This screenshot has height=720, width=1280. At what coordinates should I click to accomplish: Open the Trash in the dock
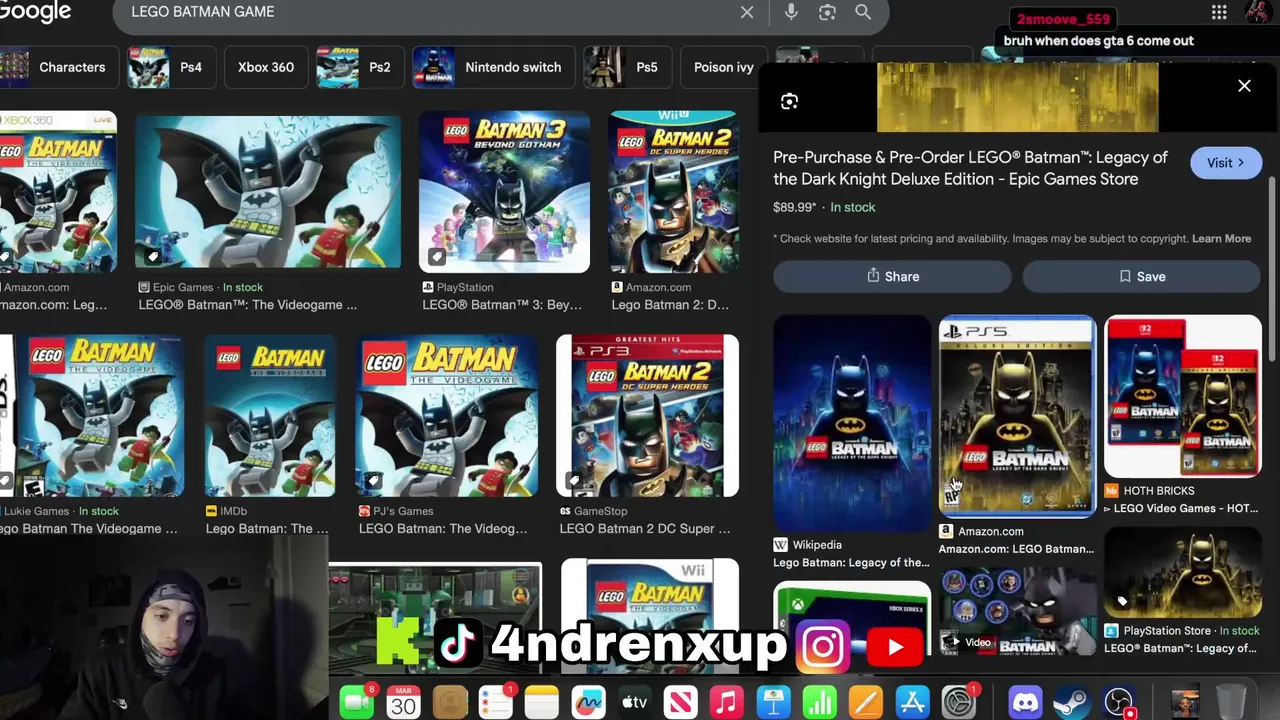point(1231,702)
